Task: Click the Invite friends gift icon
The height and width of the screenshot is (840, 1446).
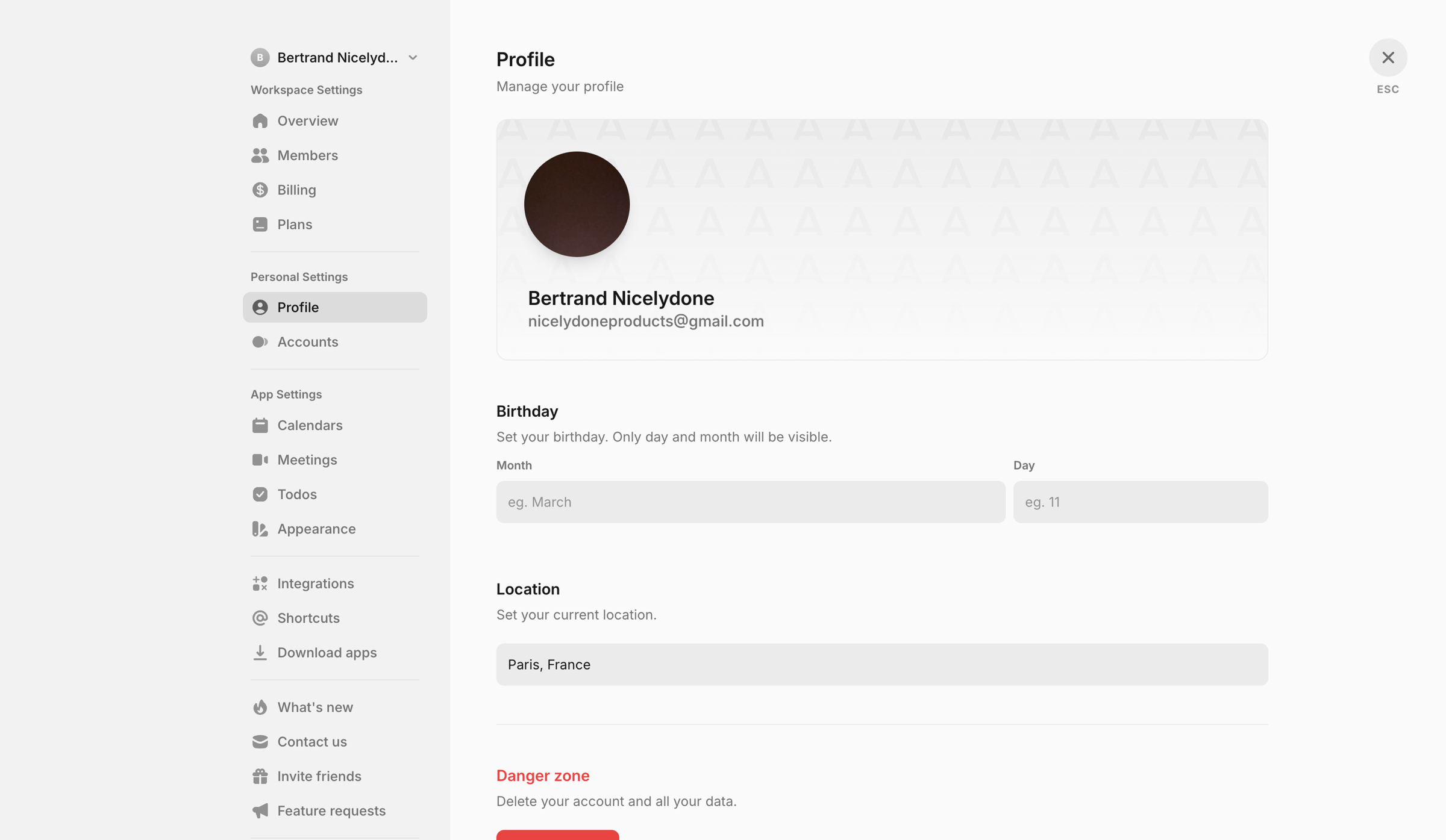Action: [x=260, y=776]
